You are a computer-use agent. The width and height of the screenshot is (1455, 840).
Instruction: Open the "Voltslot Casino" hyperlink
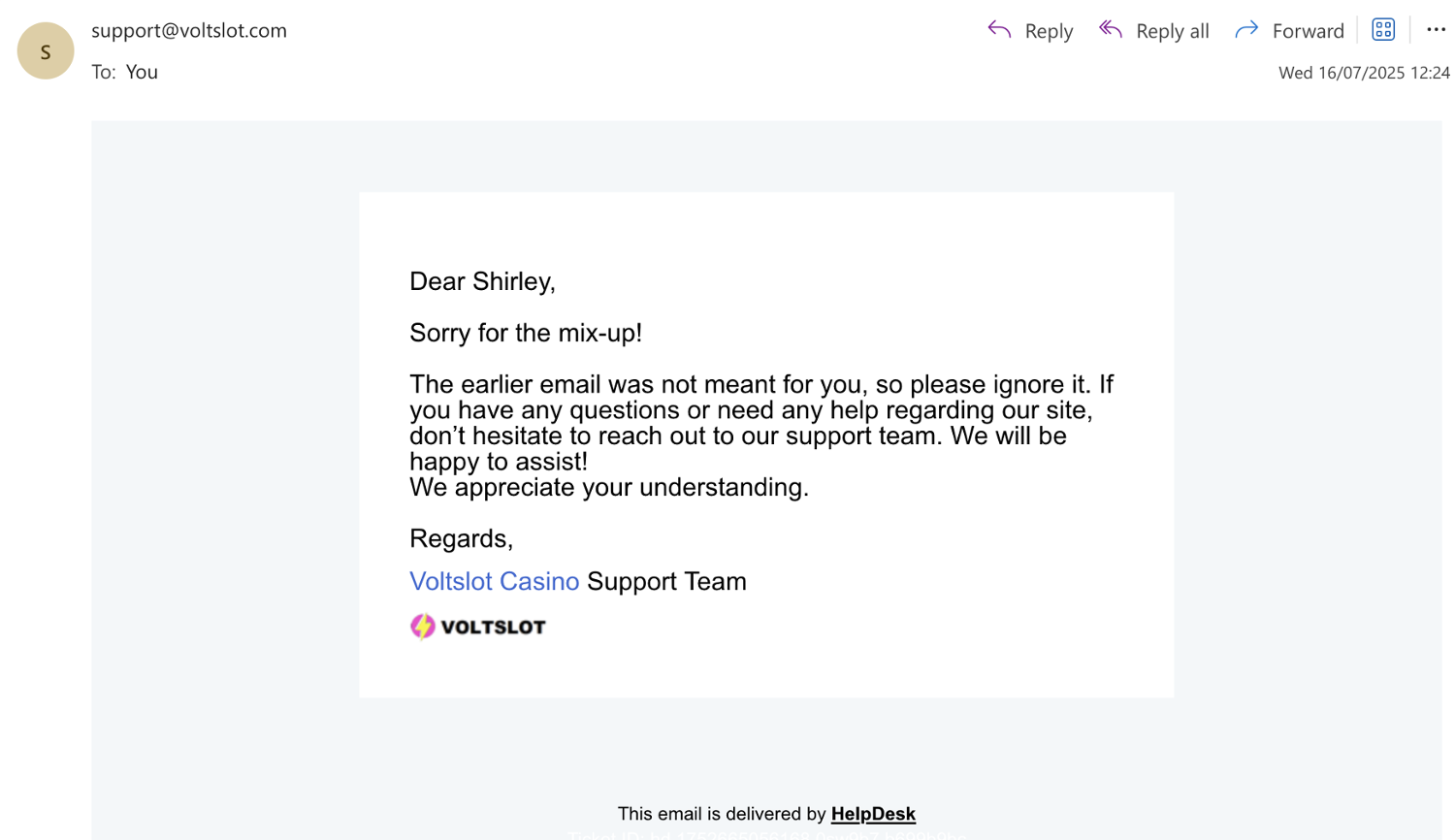pos(494,581)
